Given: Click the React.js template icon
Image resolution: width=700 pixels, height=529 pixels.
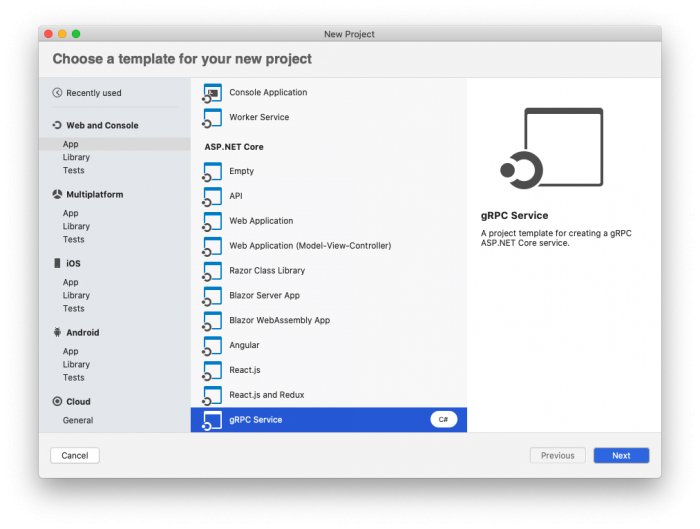Looking at the screenshot, I should (x=212, y=371).
